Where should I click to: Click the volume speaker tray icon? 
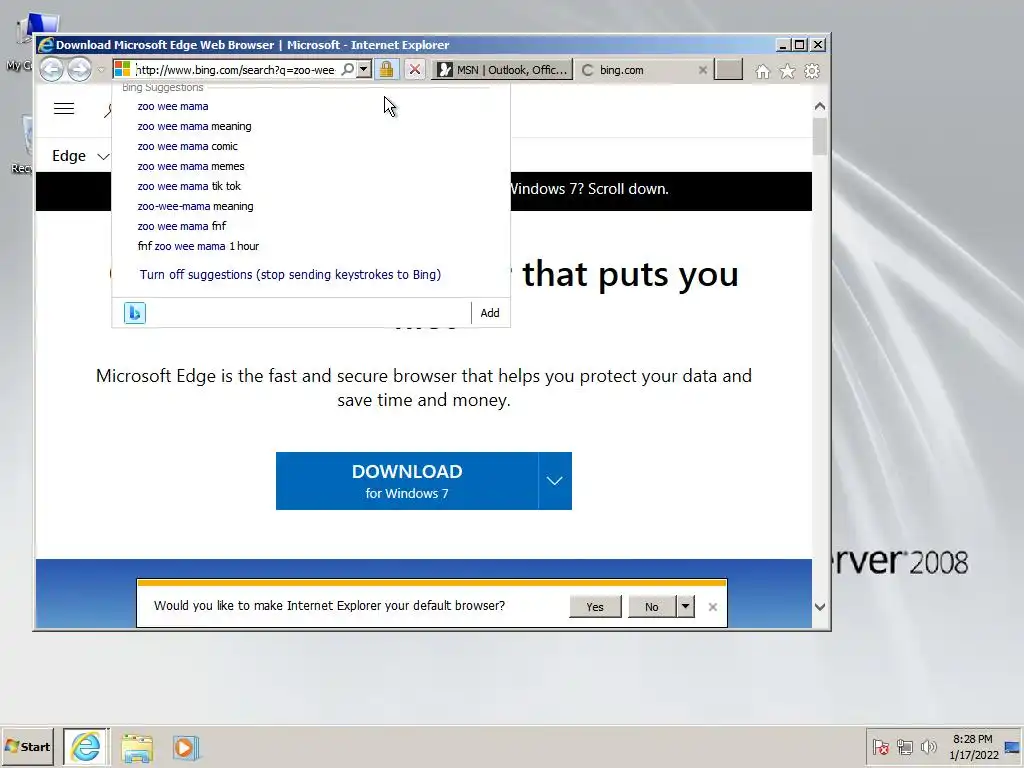[x=928, y=746]
